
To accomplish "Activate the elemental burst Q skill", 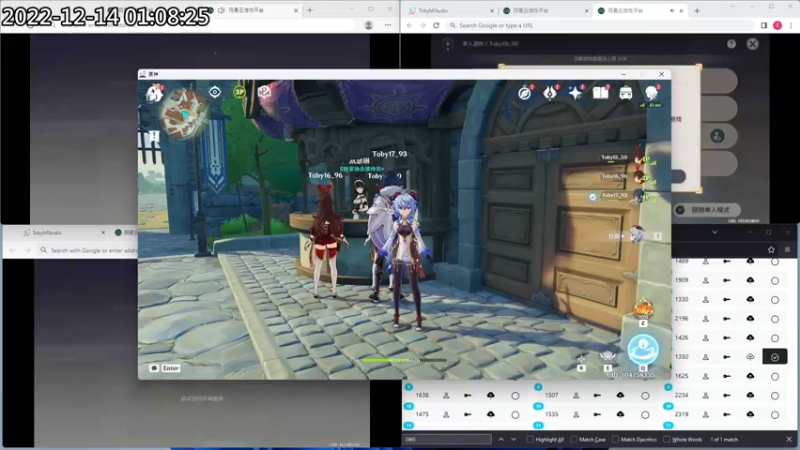I will click(x=643, y=350).
